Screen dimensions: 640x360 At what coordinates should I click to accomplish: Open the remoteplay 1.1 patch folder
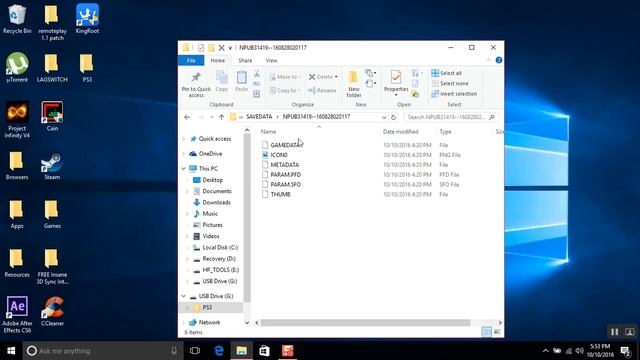(x=52, y=22)
